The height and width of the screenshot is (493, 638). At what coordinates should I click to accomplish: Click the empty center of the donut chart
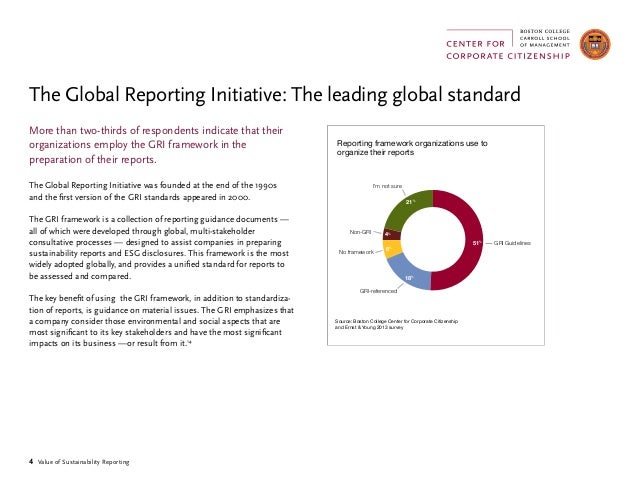click(434, 240)
